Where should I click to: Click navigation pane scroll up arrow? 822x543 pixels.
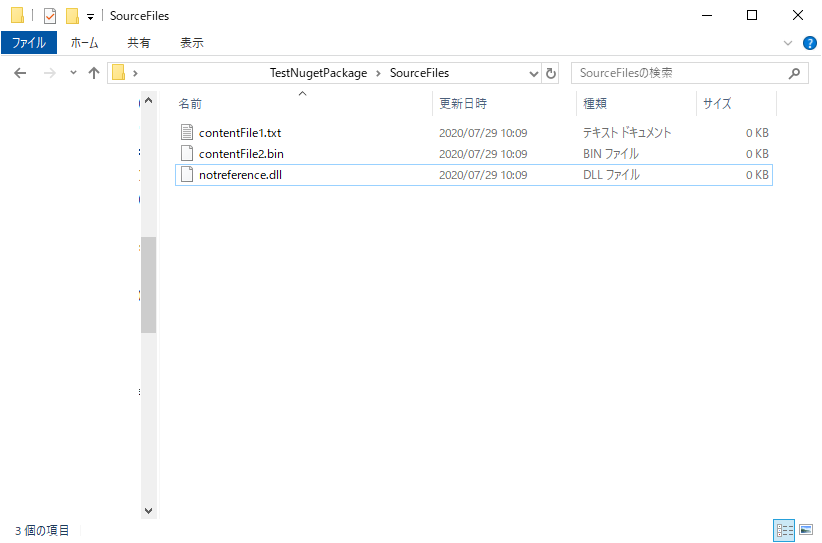(x=148, y=100)
